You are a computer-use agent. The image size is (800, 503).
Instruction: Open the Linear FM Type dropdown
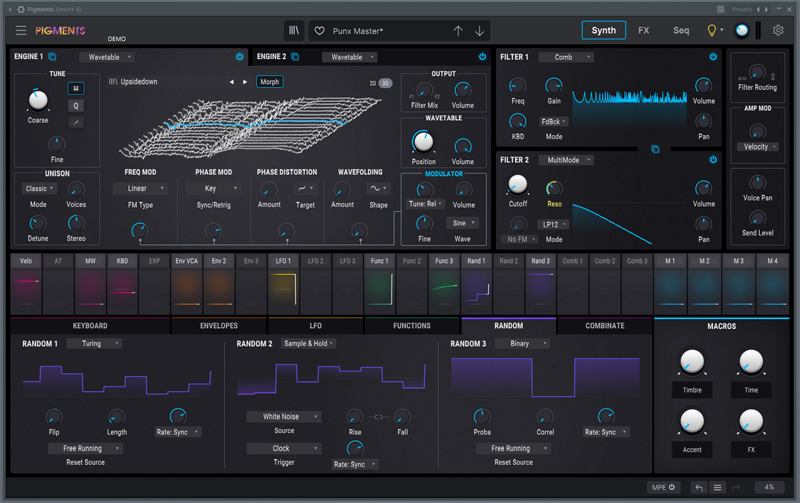coord(140,188)
